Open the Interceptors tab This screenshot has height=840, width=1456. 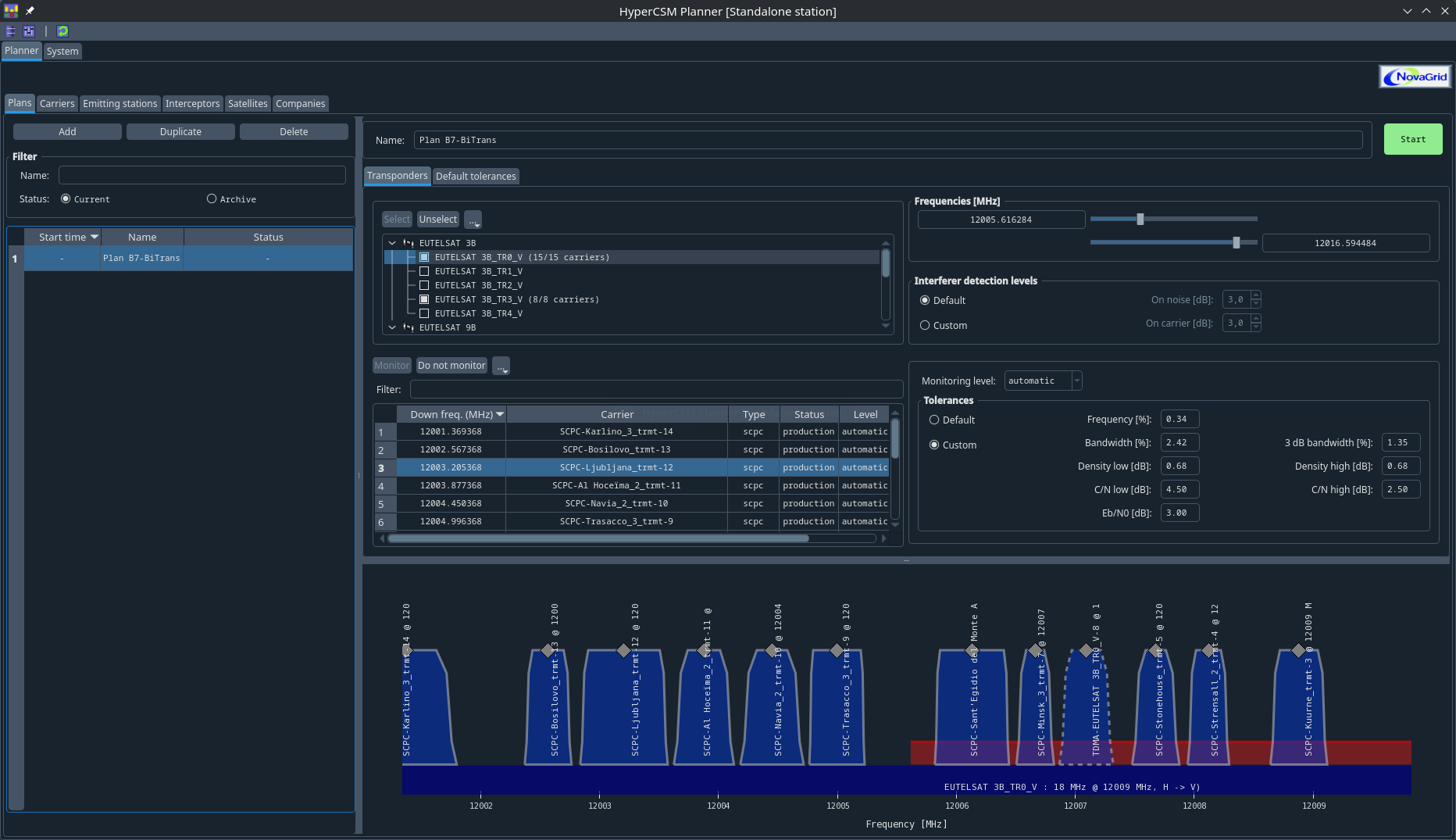(193, 103)
